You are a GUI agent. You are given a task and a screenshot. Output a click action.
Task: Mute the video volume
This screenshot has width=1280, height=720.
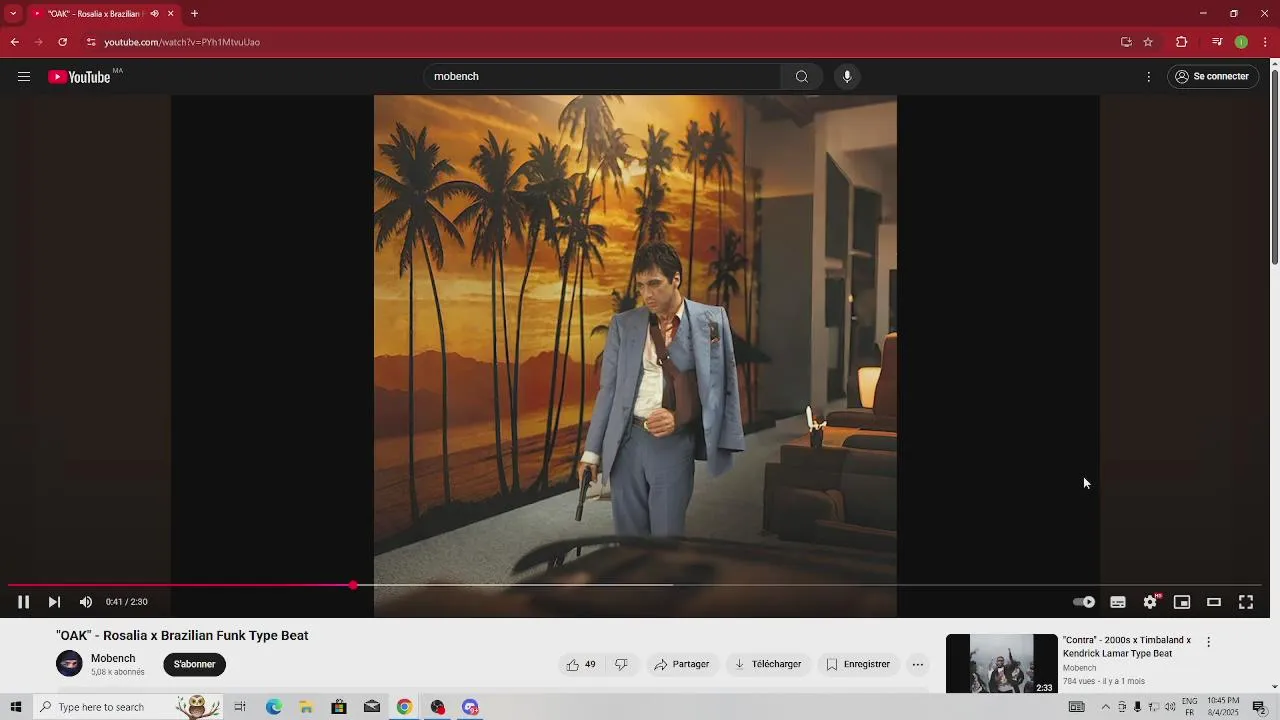click(x=86, y=602)
